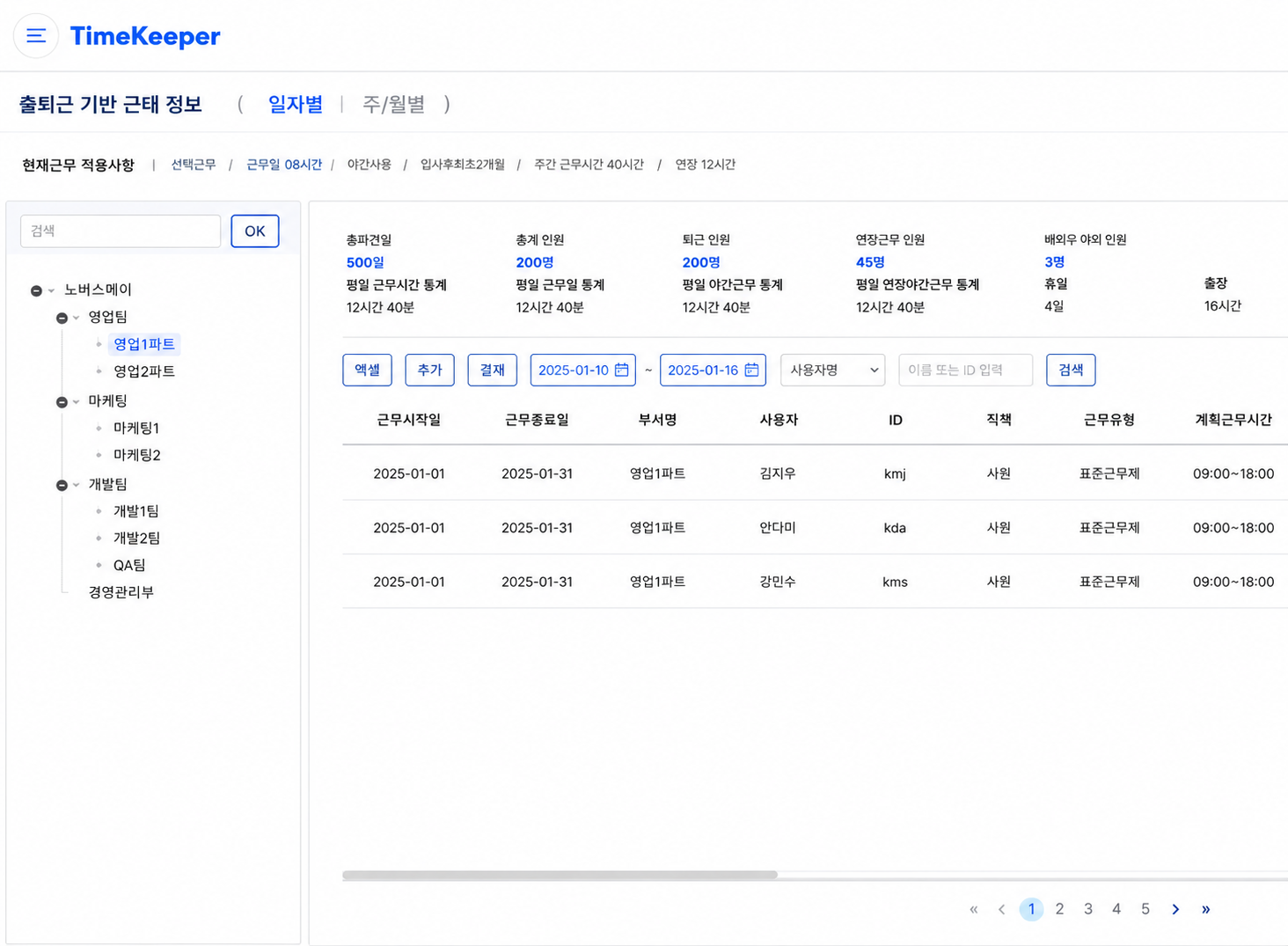Select 개발2팀 in the tree

137,538
